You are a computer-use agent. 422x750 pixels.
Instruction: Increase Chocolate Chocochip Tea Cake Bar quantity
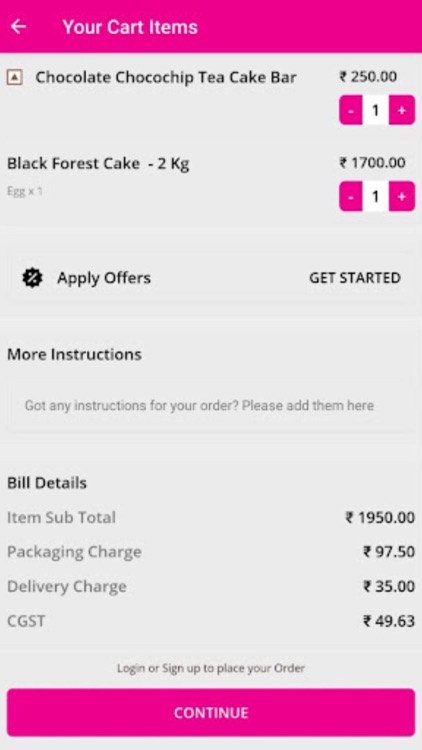(x=401, y=110)
